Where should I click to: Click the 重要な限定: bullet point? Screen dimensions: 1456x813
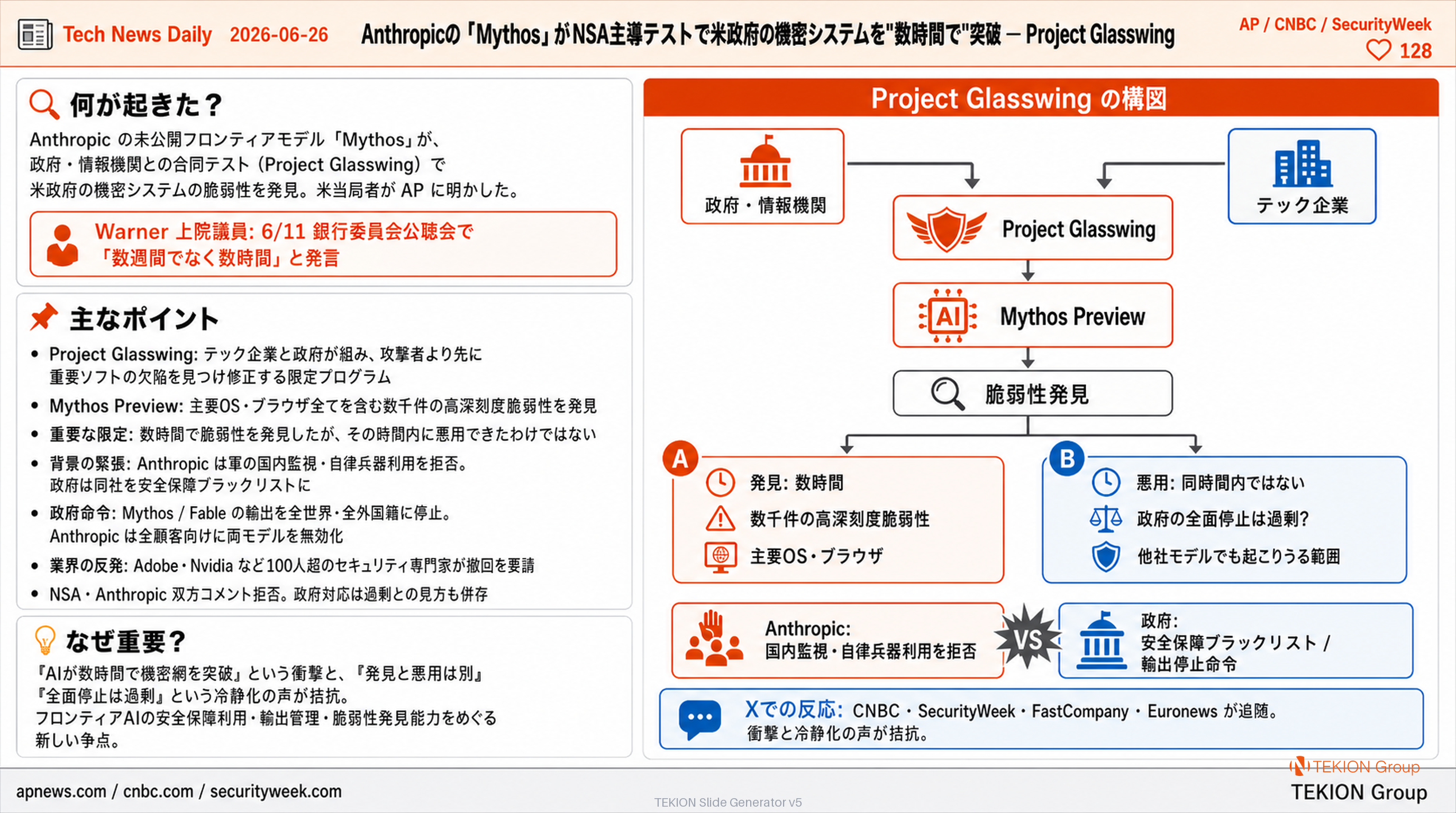point(323,434)
